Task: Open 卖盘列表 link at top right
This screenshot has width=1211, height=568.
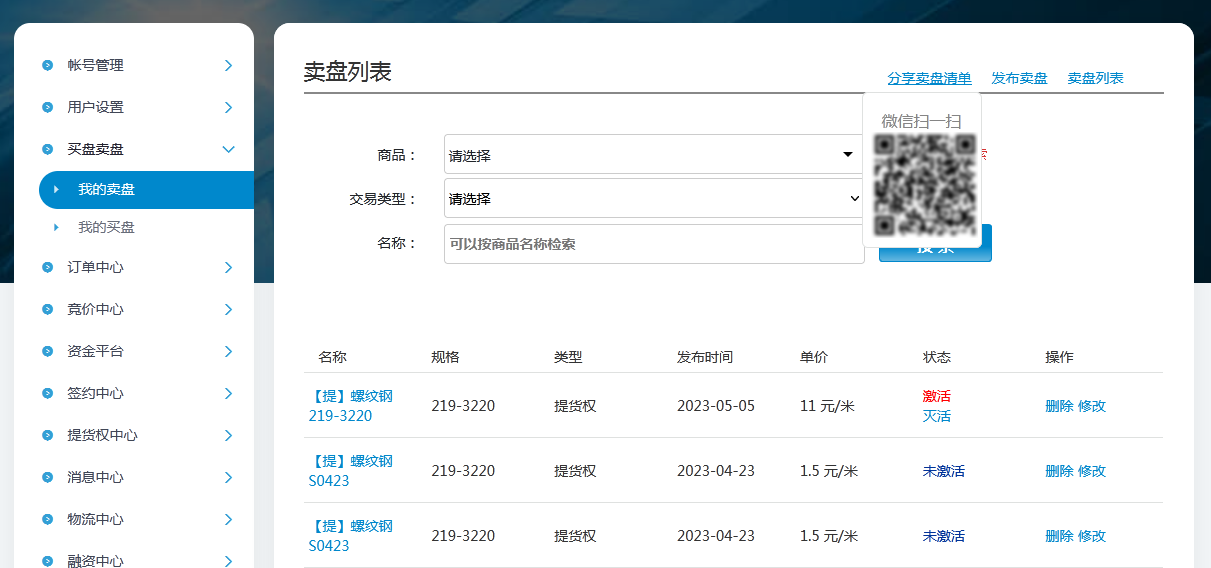Action: click(1095, 78)
